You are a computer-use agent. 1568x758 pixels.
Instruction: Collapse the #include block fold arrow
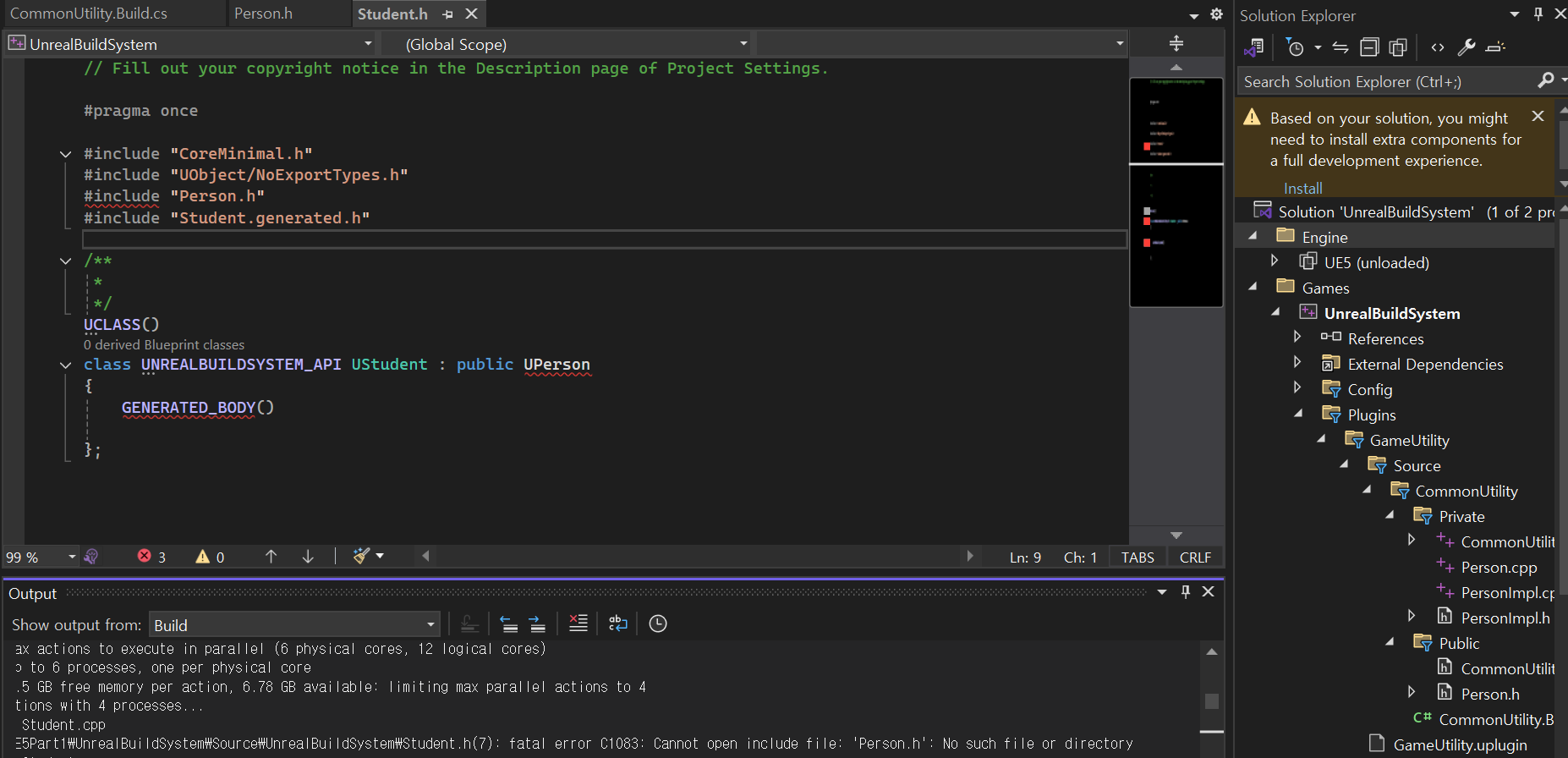(x=65, y=154)
